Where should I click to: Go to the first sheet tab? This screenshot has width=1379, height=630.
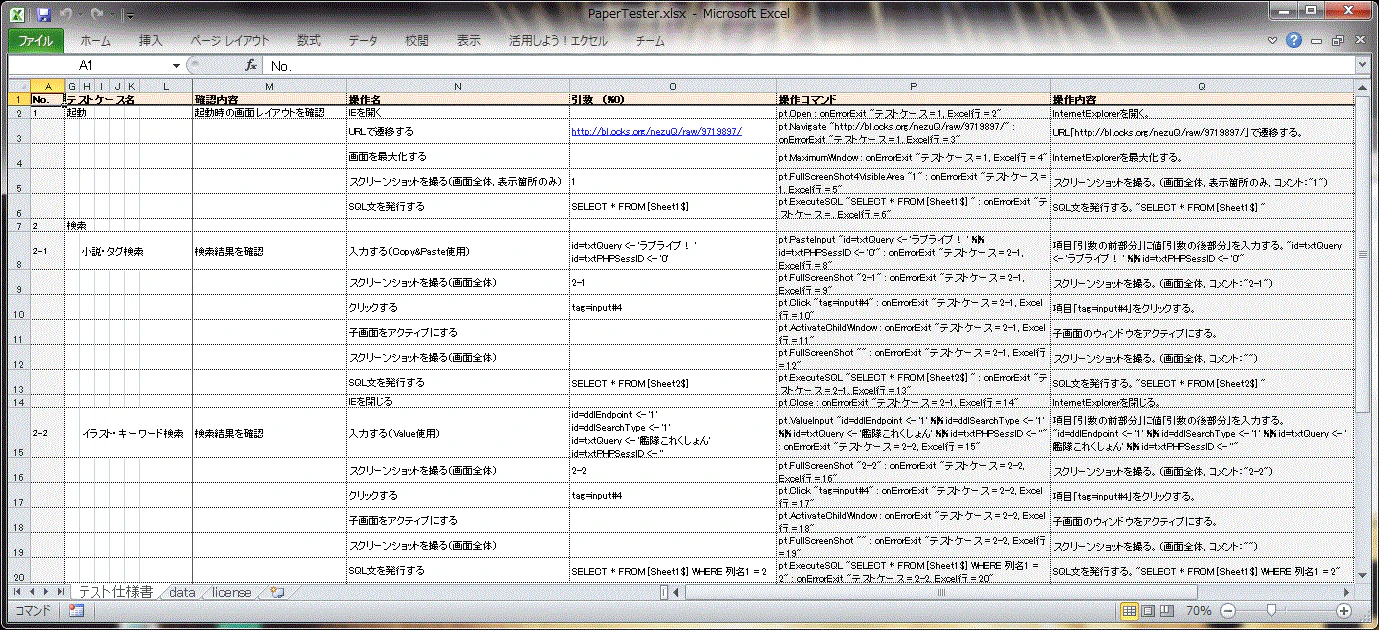point(17,592)
